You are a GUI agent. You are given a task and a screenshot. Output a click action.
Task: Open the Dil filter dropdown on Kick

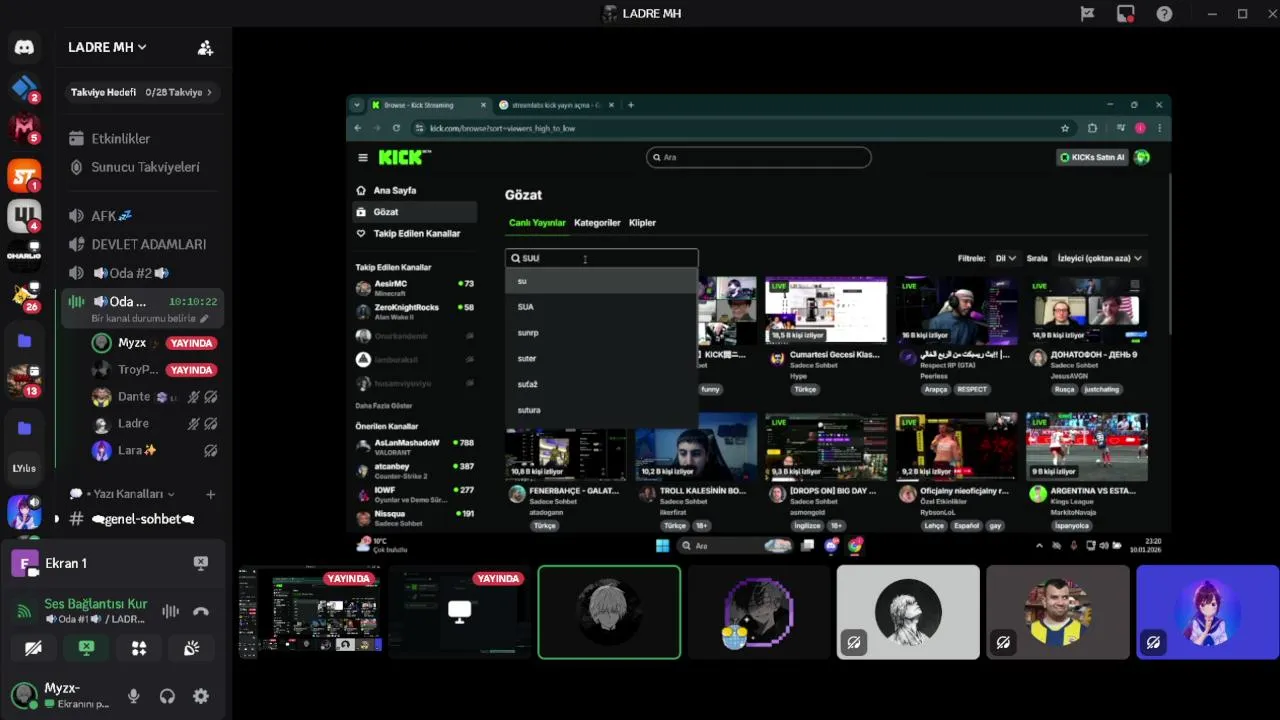tap(1005, 258)
